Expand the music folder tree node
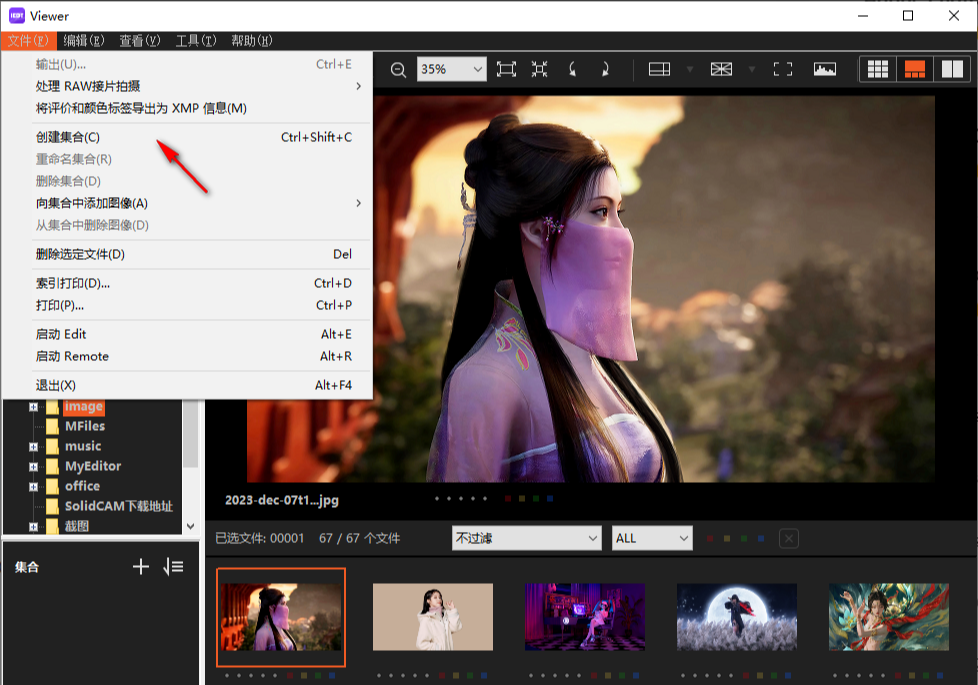 pyautogui.click(x=33, y=446)
